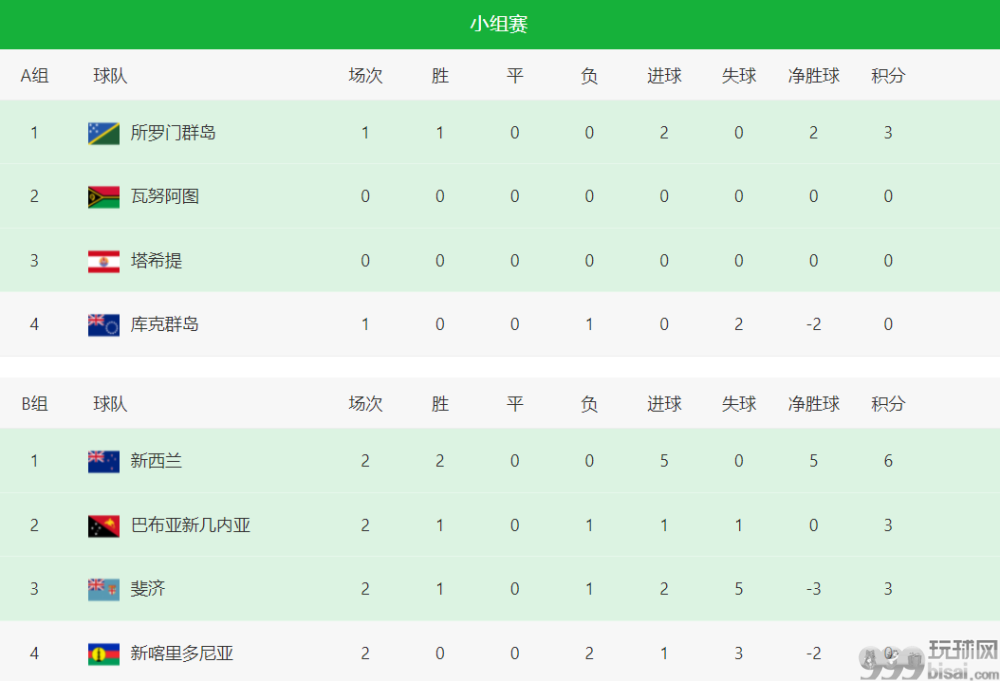Open the 新西兰 team link
Image resolution: width=1000 pixels, height=681 pixels.
[156, 461]
